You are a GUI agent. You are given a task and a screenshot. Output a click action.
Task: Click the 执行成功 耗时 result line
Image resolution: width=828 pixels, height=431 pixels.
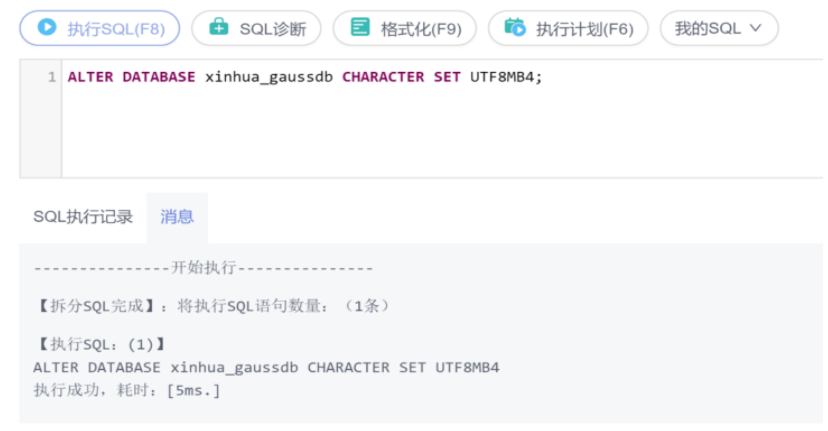(127, 389)
